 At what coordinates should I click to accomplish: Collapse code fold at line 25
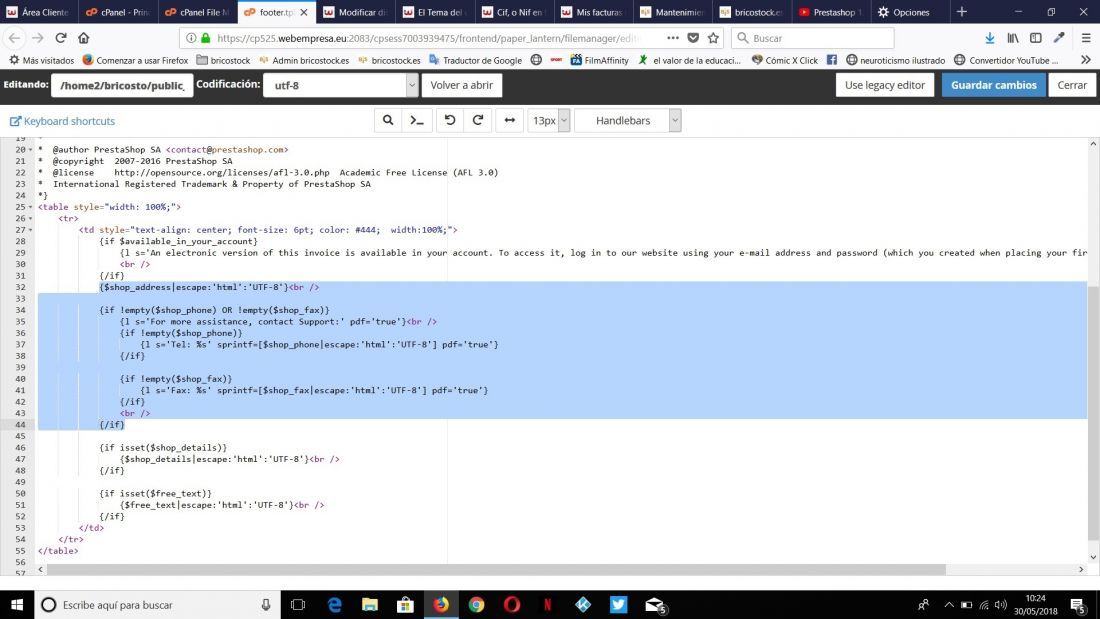[x=30, y=207]
